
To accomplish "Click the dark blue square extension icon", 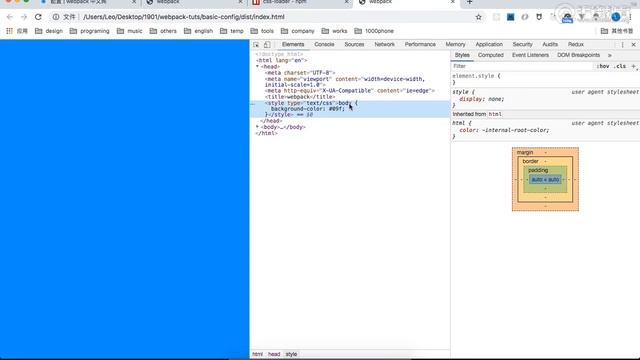I will tap(511, 17).
